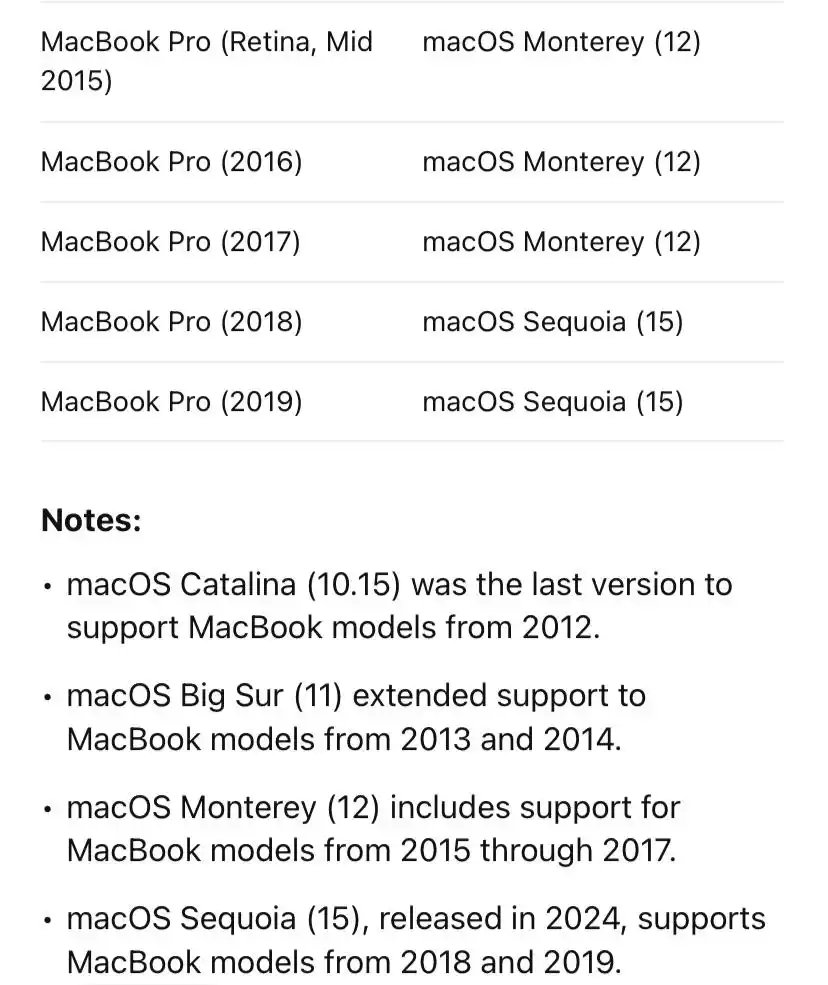Click the bullet point before the Big Sur note

click(47, 698)
